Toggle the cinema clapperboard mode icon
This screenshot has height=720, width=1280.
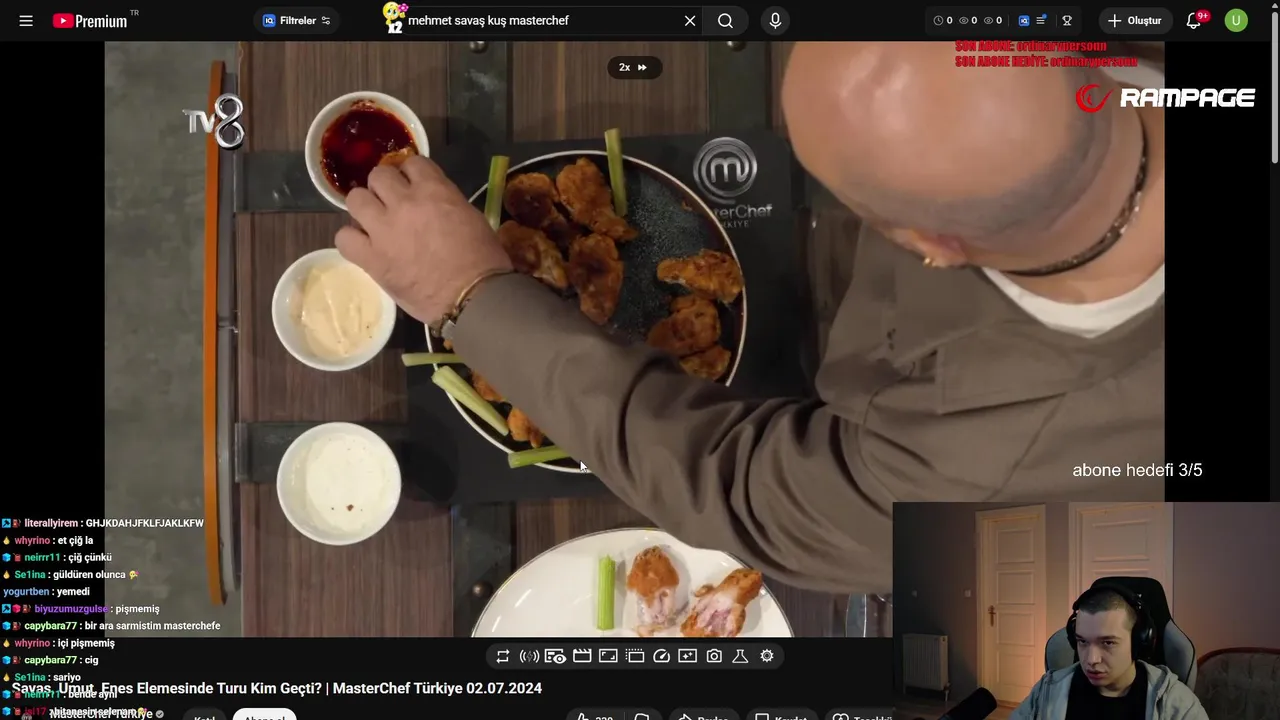pyautogui.click(x=582, y=656)
